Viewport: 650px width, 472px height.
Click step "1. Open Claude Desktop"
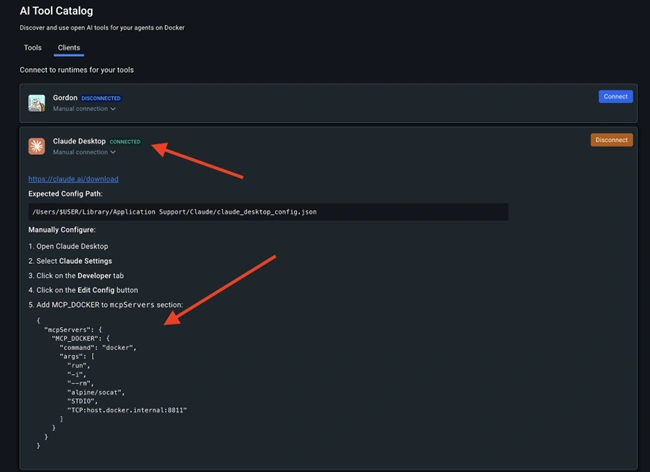click(x=68, y=246)
